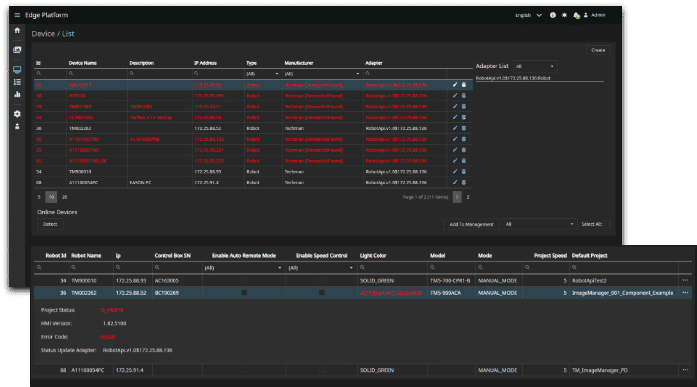Open row menu for robot A11100054PC
The image size is (697, 387).
tap(685, 370)
